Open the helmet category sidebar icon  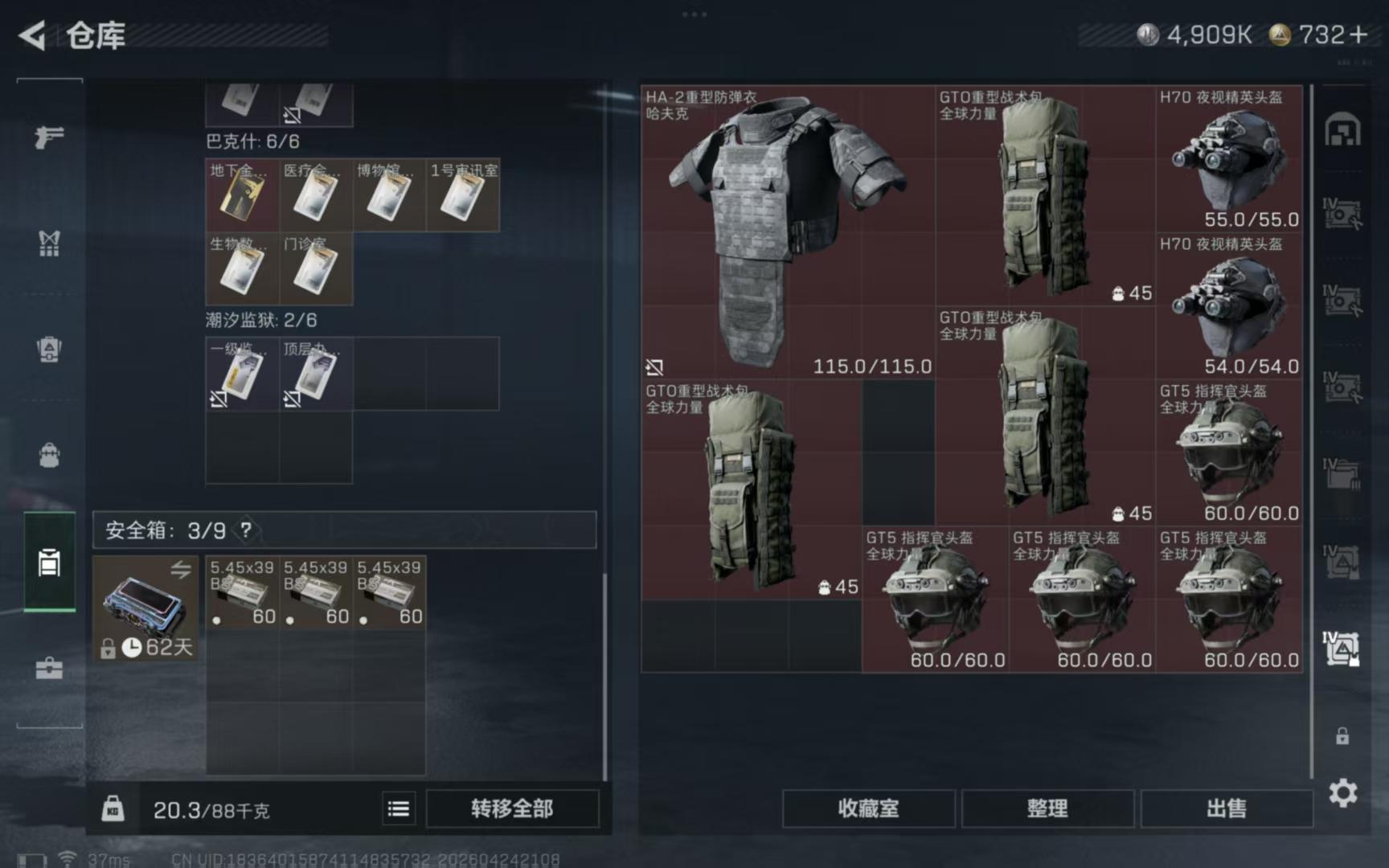tap(49, 350)
